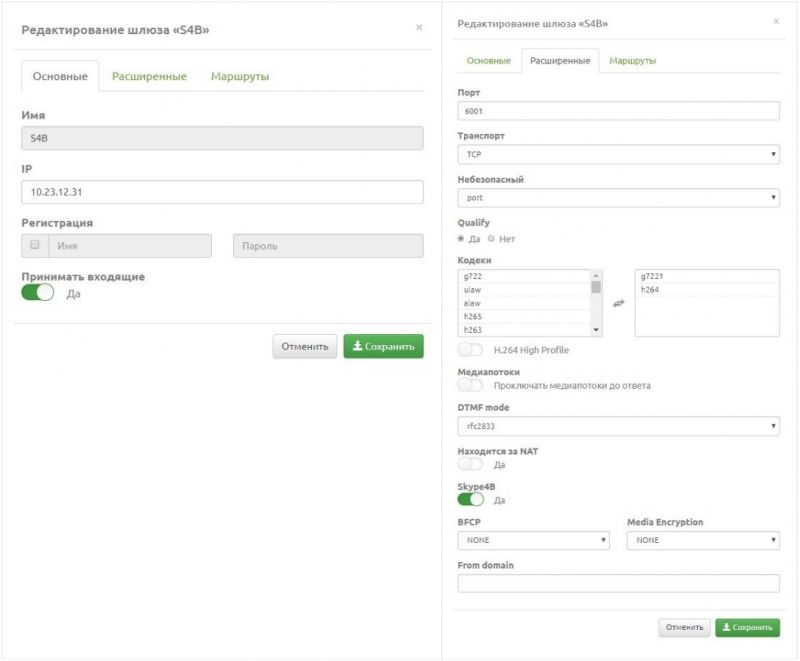Select the Qualify 'Нет' radio button
The width and height of the screenshot is (800, 661).
491,239
